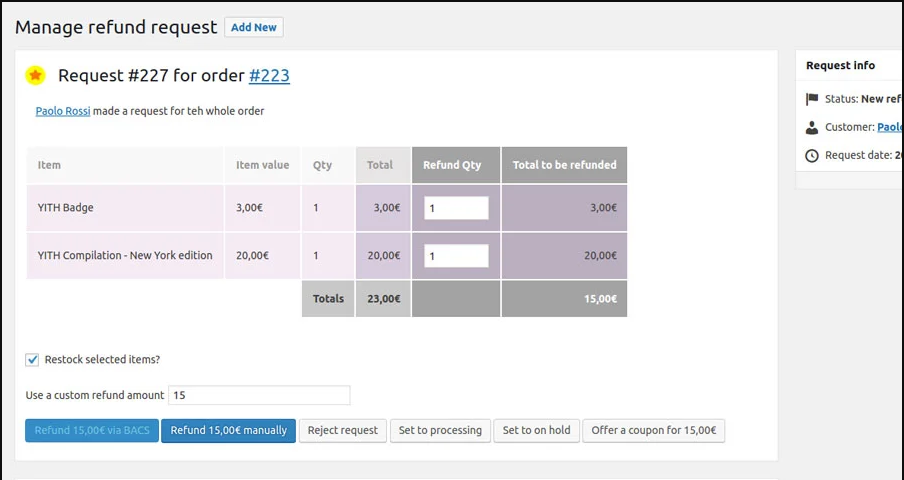Image resolution: width=904 pixels, height=480 pixels.
Task: Click the custom refund amount field
Action: coord(259,395)
